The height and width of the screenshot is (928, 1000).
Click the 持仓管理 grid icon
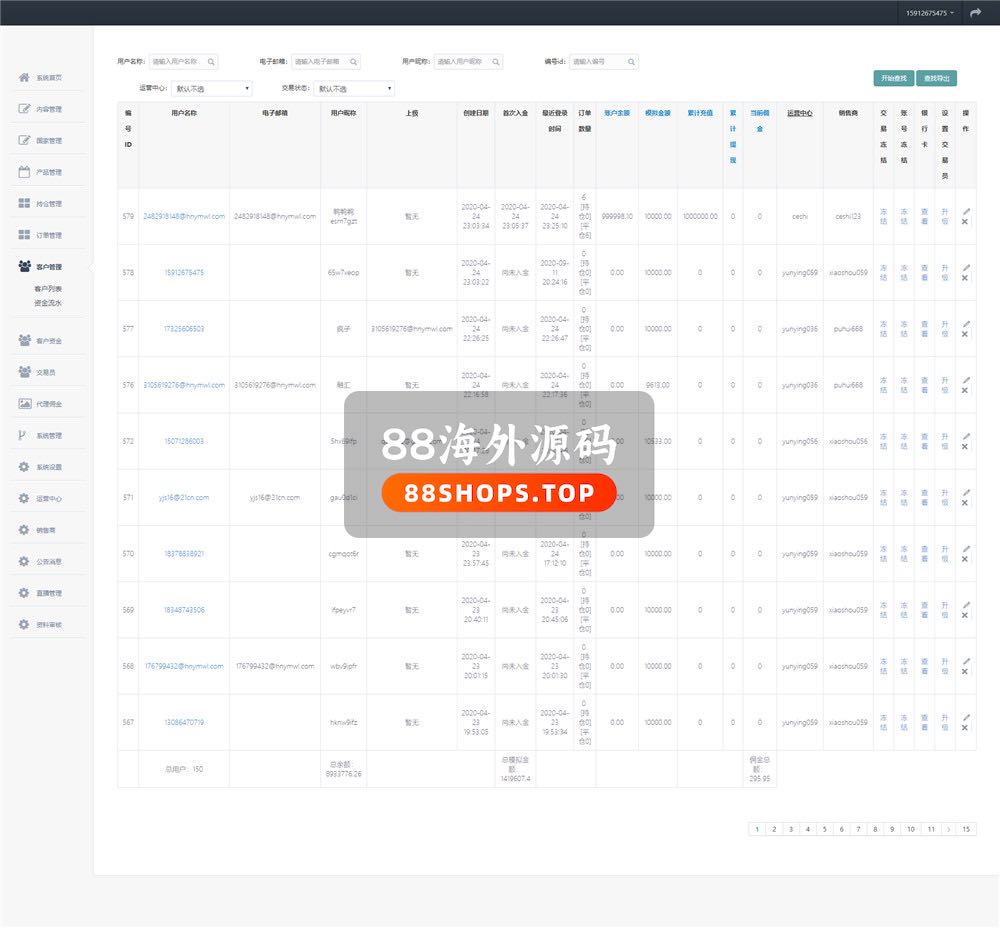coord(24,204)
